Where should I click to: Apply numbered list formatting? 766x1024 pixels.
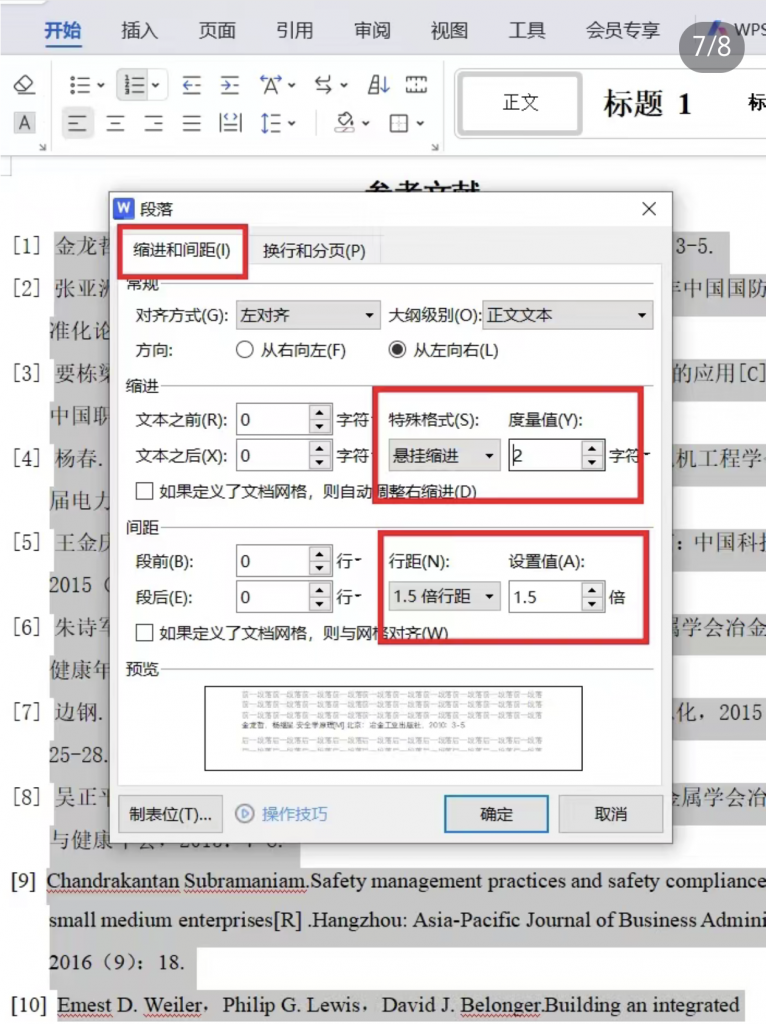(x=135, y=85)
